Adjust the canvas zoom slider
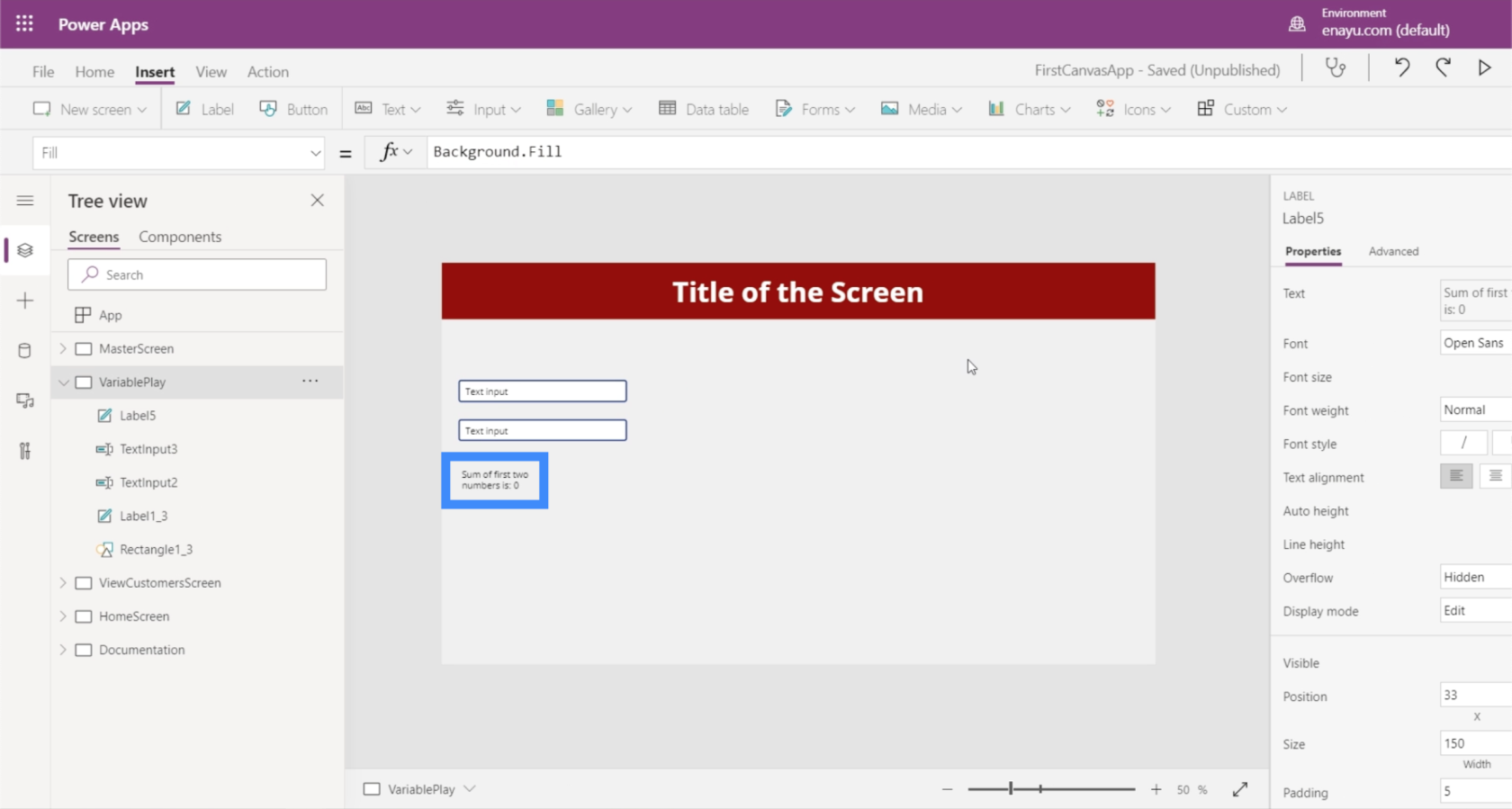 point(1011,789)
